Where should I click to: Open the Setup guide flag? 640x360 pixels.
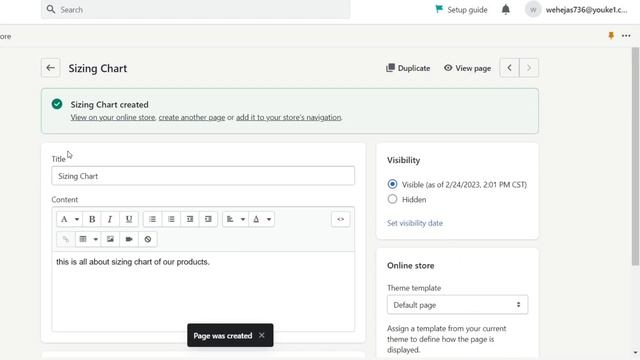click(x=461, y=9)
